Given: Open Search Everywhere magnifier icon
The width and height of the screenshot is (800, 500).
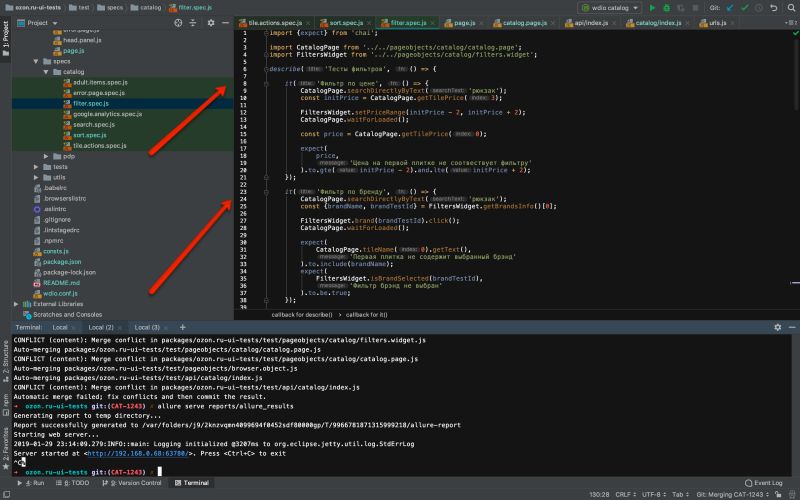Looking at the screenshot, I should [x=791, y=8].
